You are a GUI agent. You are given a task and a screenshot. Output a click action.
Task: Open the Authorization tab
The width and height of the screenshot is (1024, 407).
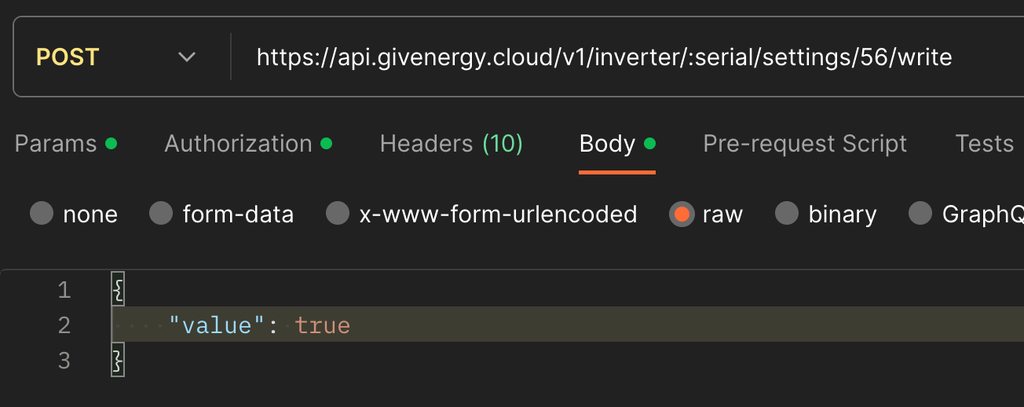(x=238, y=144)
